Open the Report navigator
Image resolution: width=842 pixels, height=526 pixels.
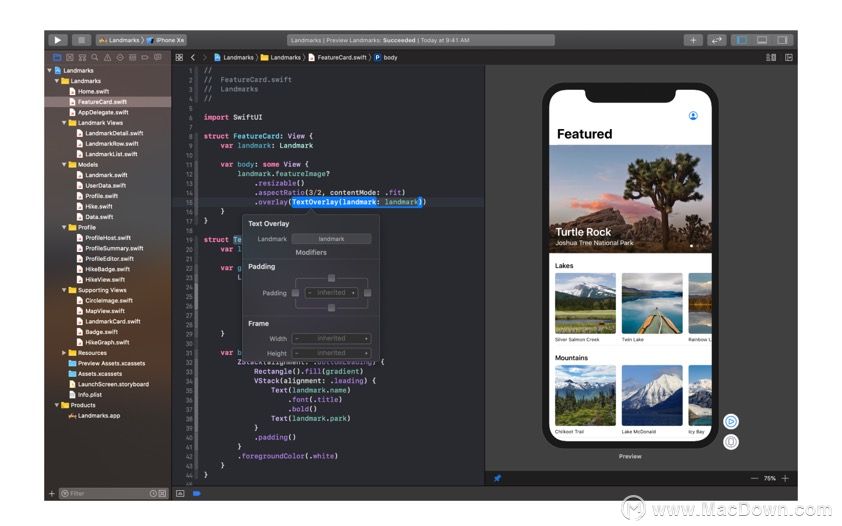click(x=158, y=57)
